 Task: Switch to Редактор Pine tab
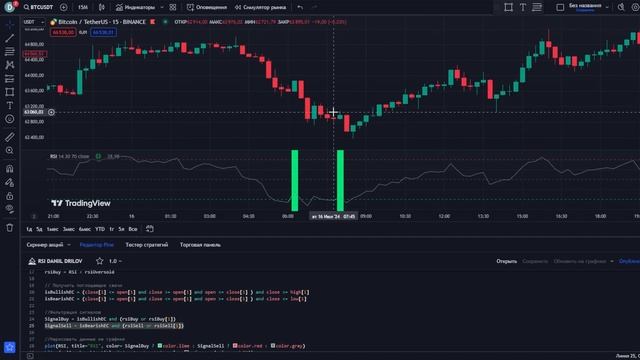(97, 245)
